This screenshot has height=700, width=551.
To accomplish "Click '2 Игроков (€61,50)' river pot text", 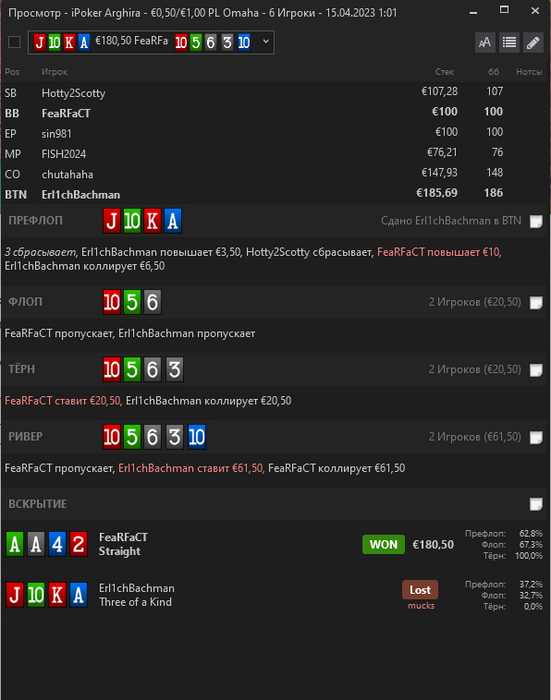I will click(x=475, y=437).
